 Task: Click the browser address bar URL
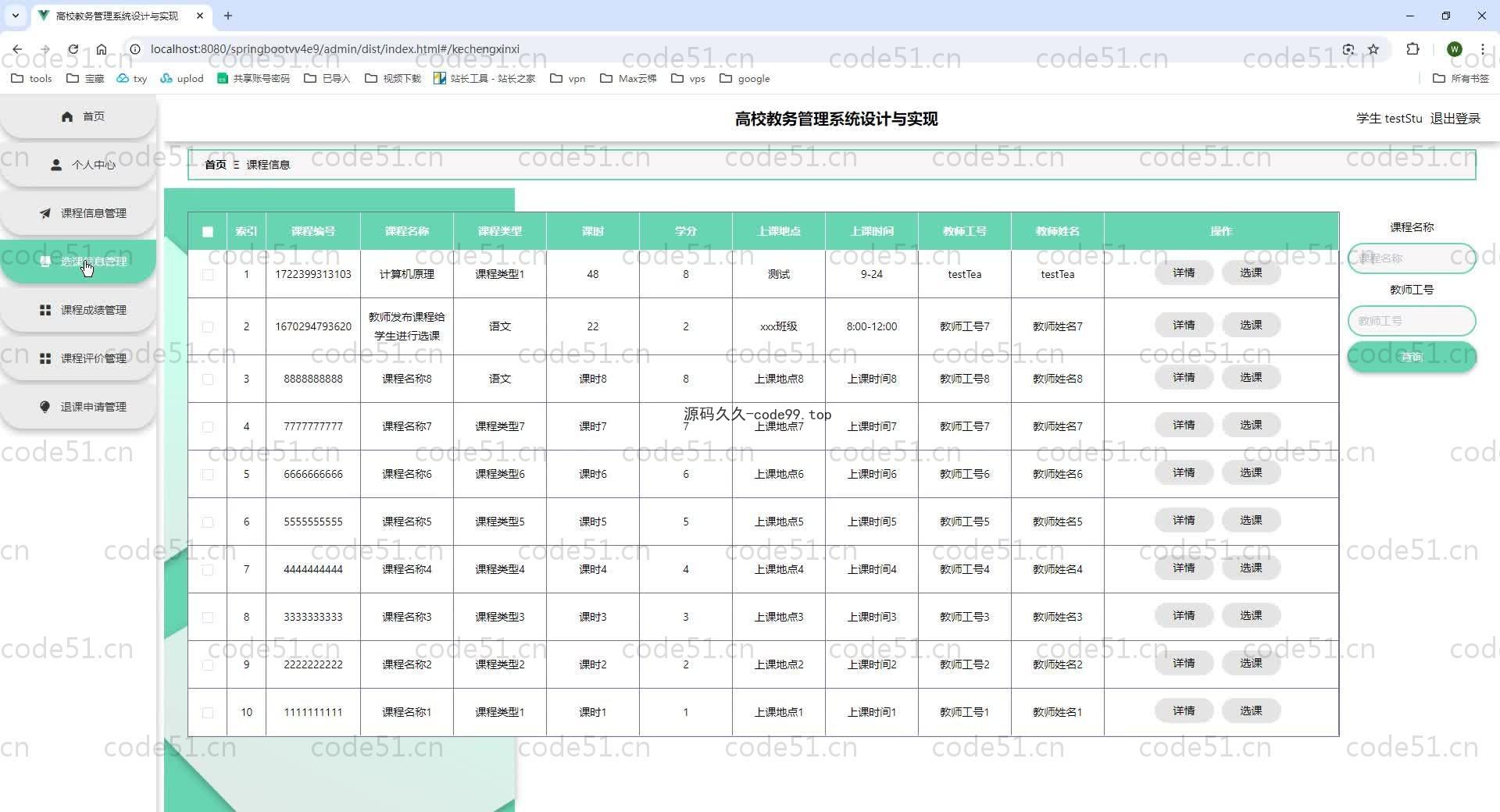335,48
